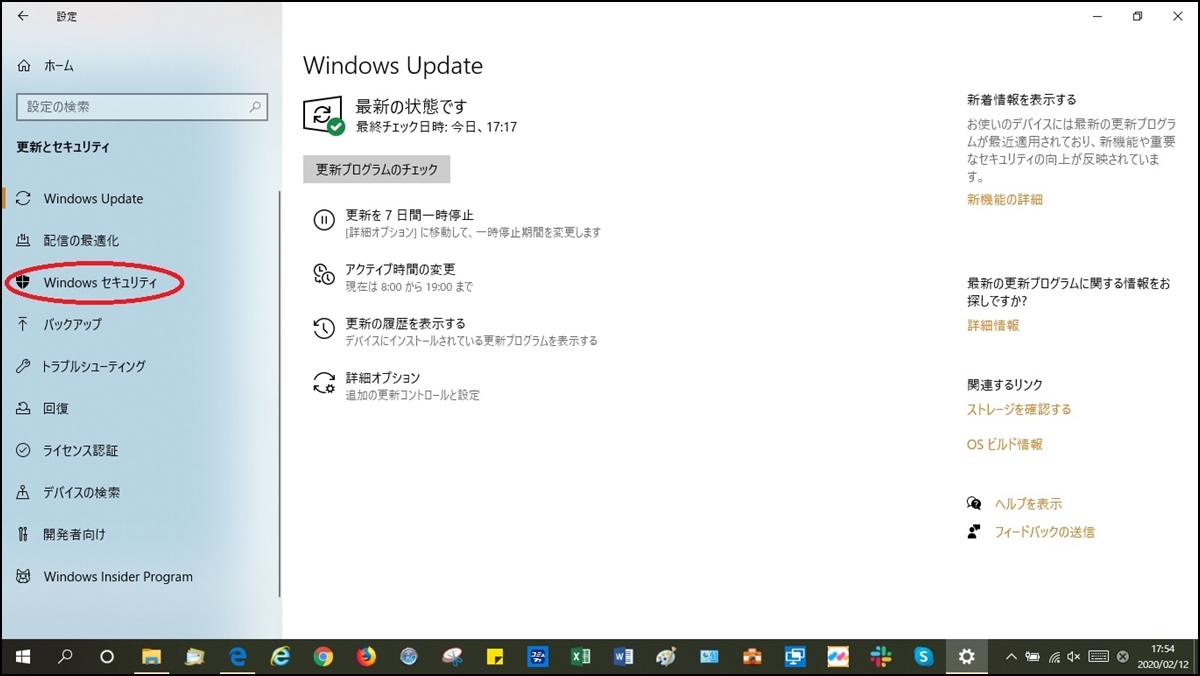The width and height of the screenshot is (1200, 676).
Task: Click the gear-sync icon beside 詳細オプション
Action: coord(324,383)
